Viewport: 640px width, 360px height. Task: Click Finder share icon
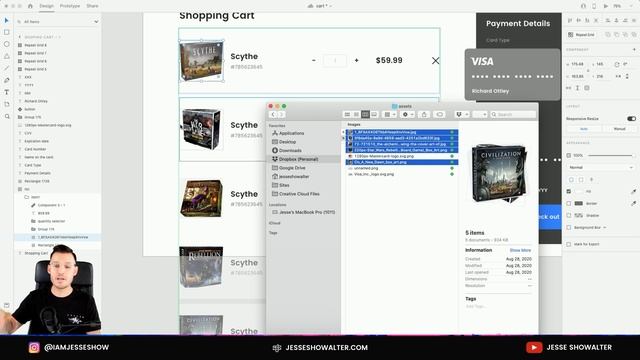[x=424, y=115]
